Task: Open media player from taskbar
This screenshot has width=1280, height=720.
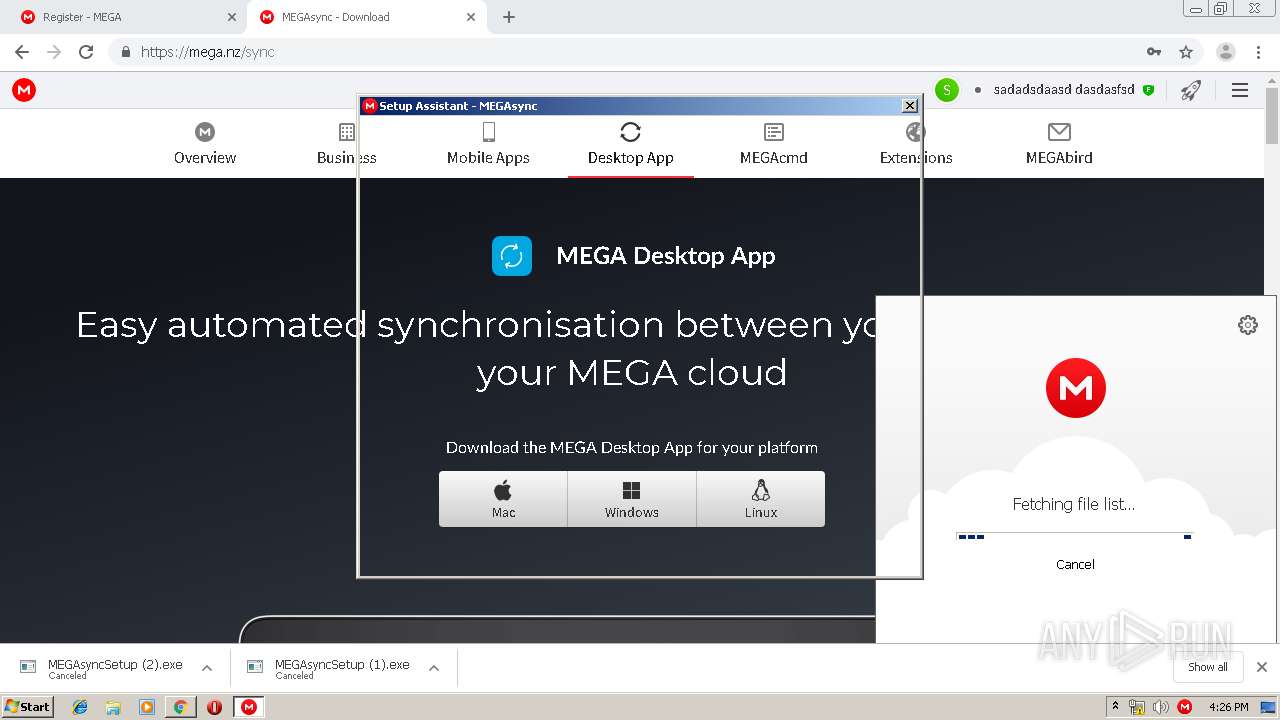Action: [147, 707]
